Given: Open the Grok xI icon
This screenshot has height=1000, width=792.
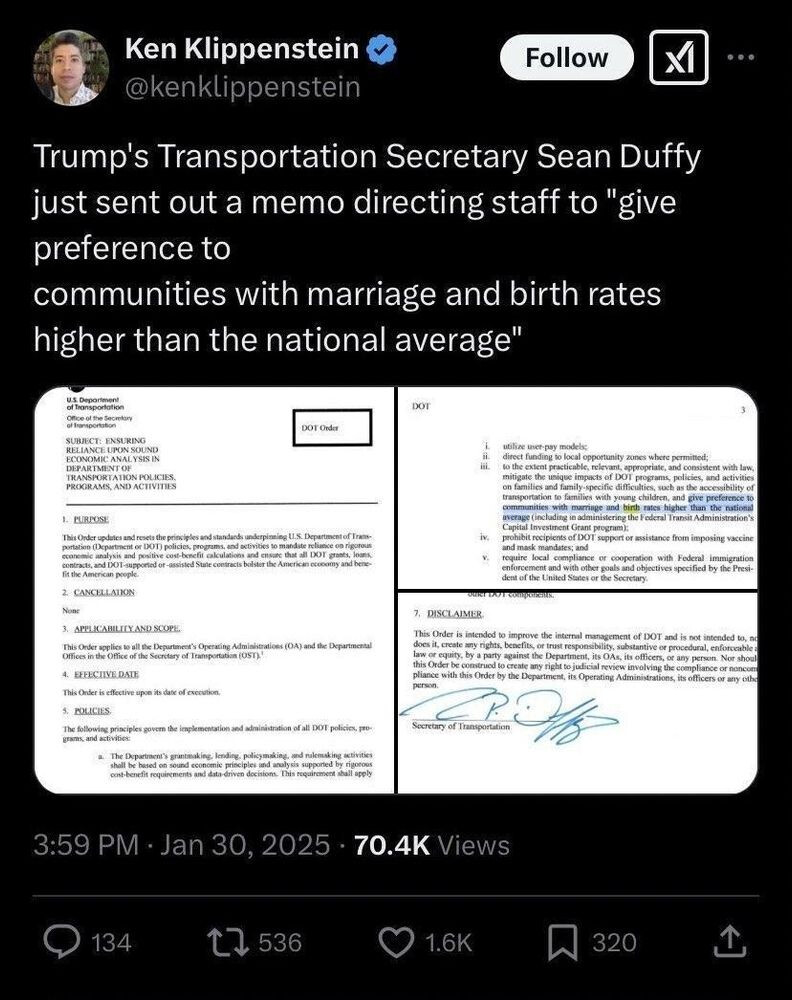Looking at the screenshot, I should 678,57.
